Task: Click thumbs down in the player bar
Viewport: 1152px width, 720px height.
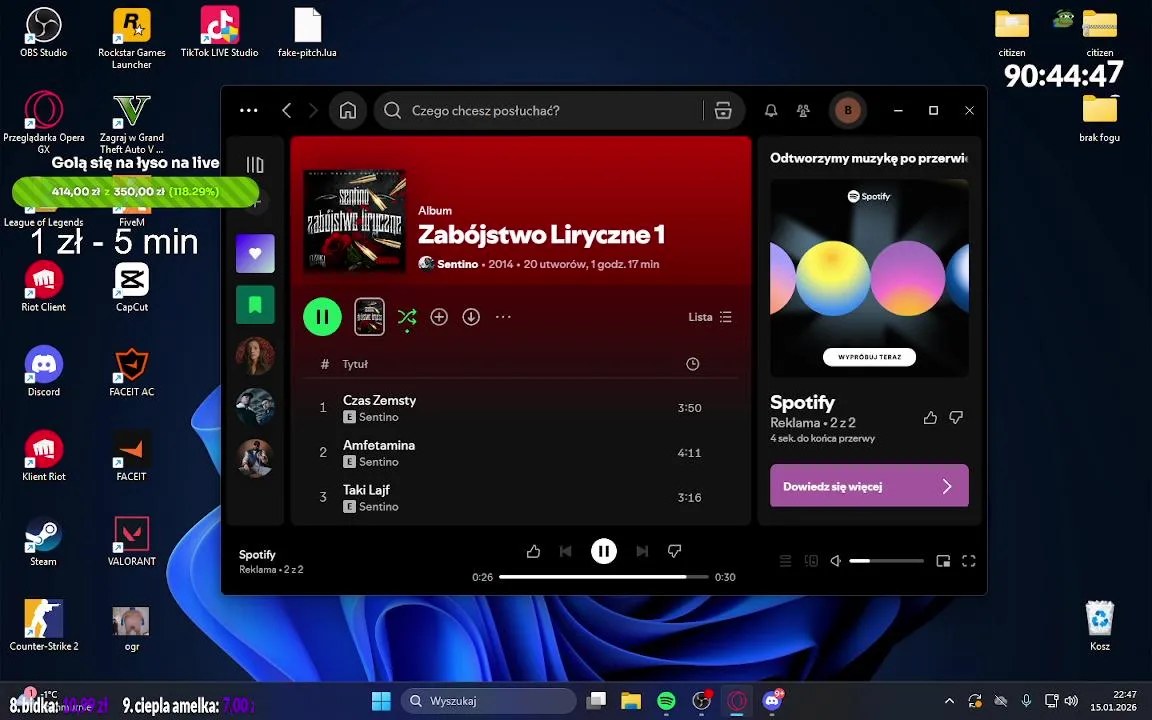Action: [674, 551]
